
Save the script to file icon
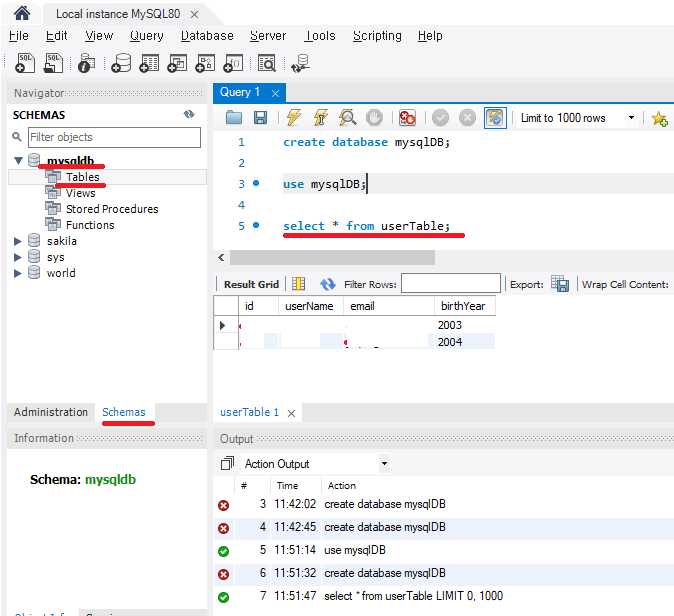pyautogui.click(x=260, y=117)
